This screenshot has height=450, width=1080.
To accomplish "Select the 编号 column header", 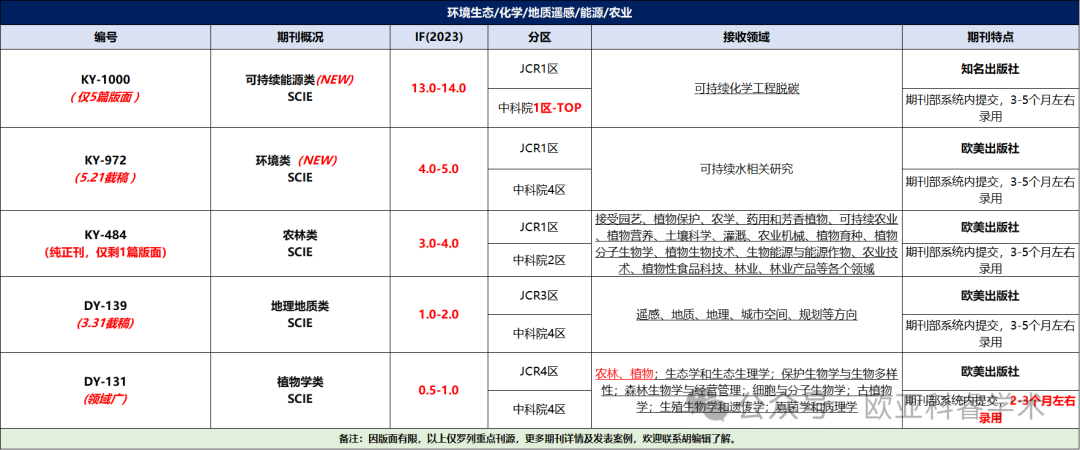I will point(106,37).
